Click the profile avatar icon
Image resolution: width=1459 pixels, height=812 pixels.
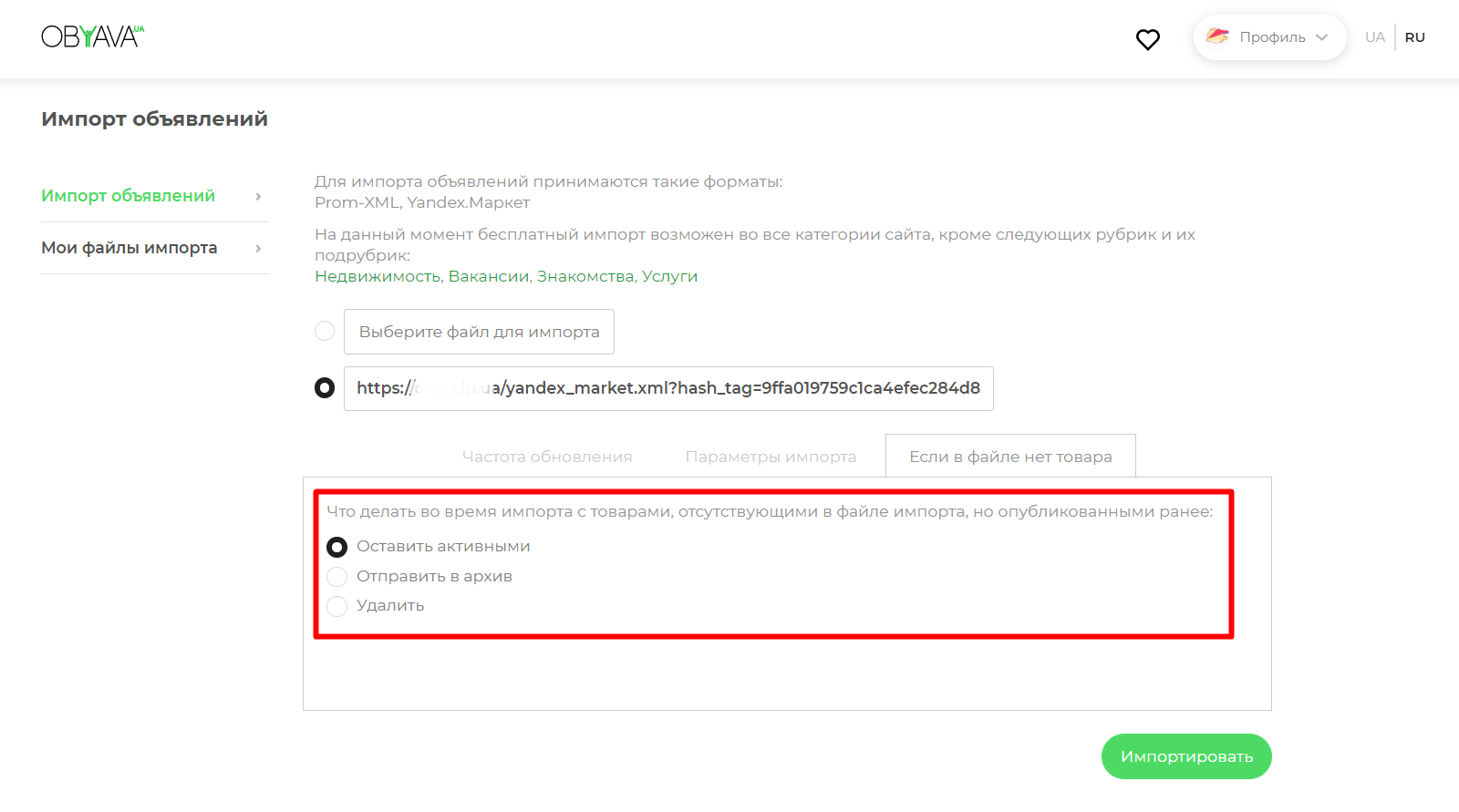pyautogui.click(x=1217, y=36)
